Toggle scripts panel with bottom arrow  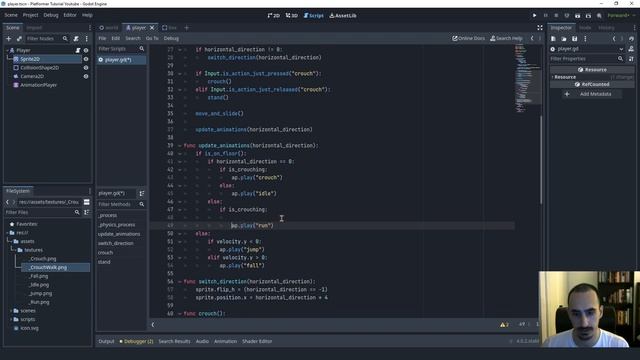pyautogui.click(x=153, y=325)
